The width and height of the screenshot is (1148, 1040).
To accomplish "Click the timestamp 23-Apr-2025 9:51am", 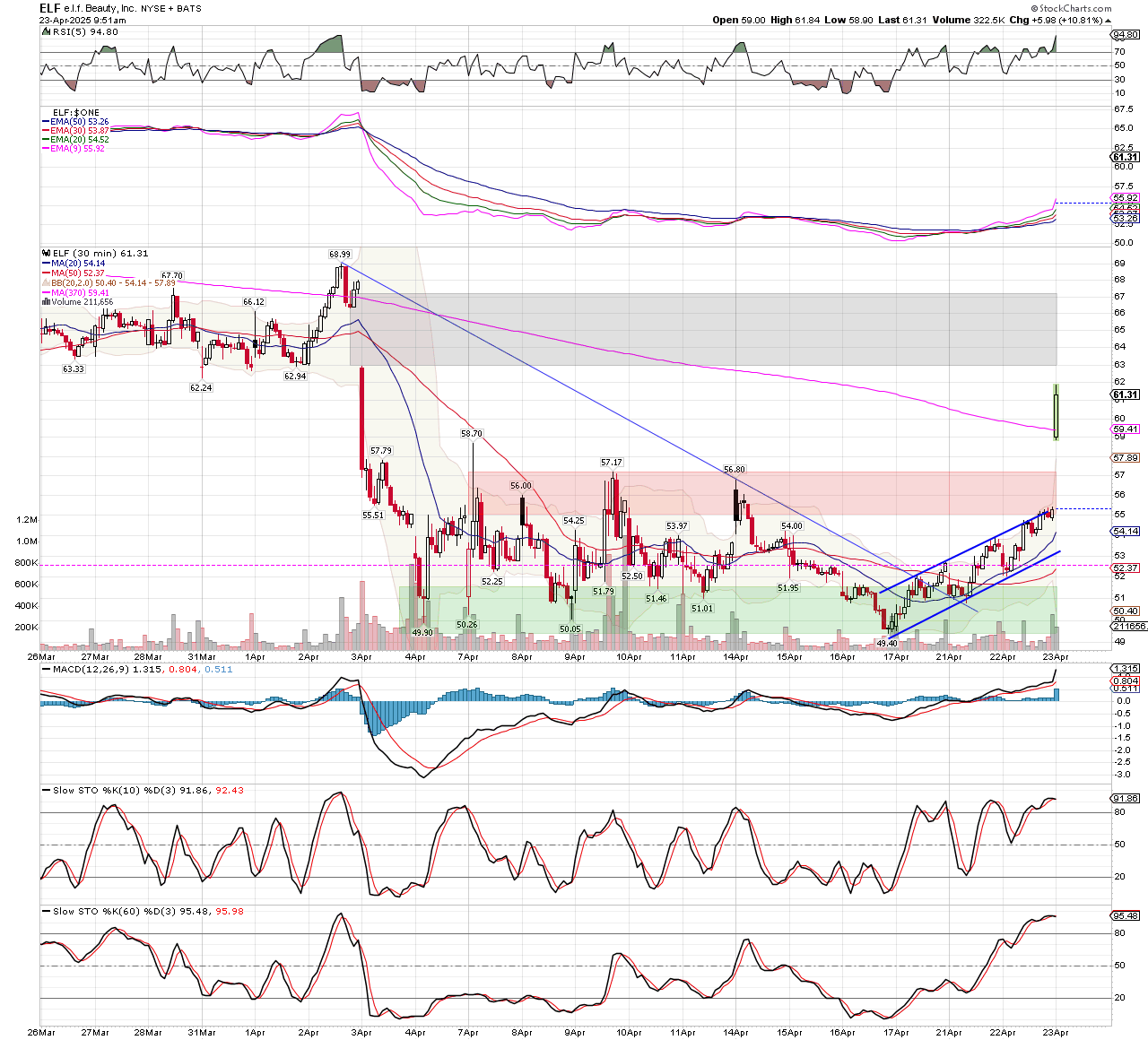I will [x=83, y=20].
